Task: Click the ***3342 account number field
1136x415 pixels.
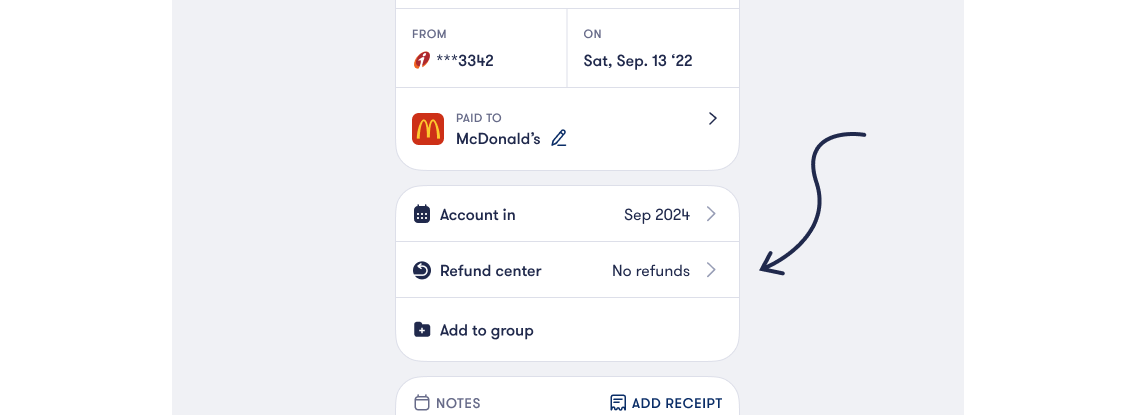Action: click(x=465, y=60)
